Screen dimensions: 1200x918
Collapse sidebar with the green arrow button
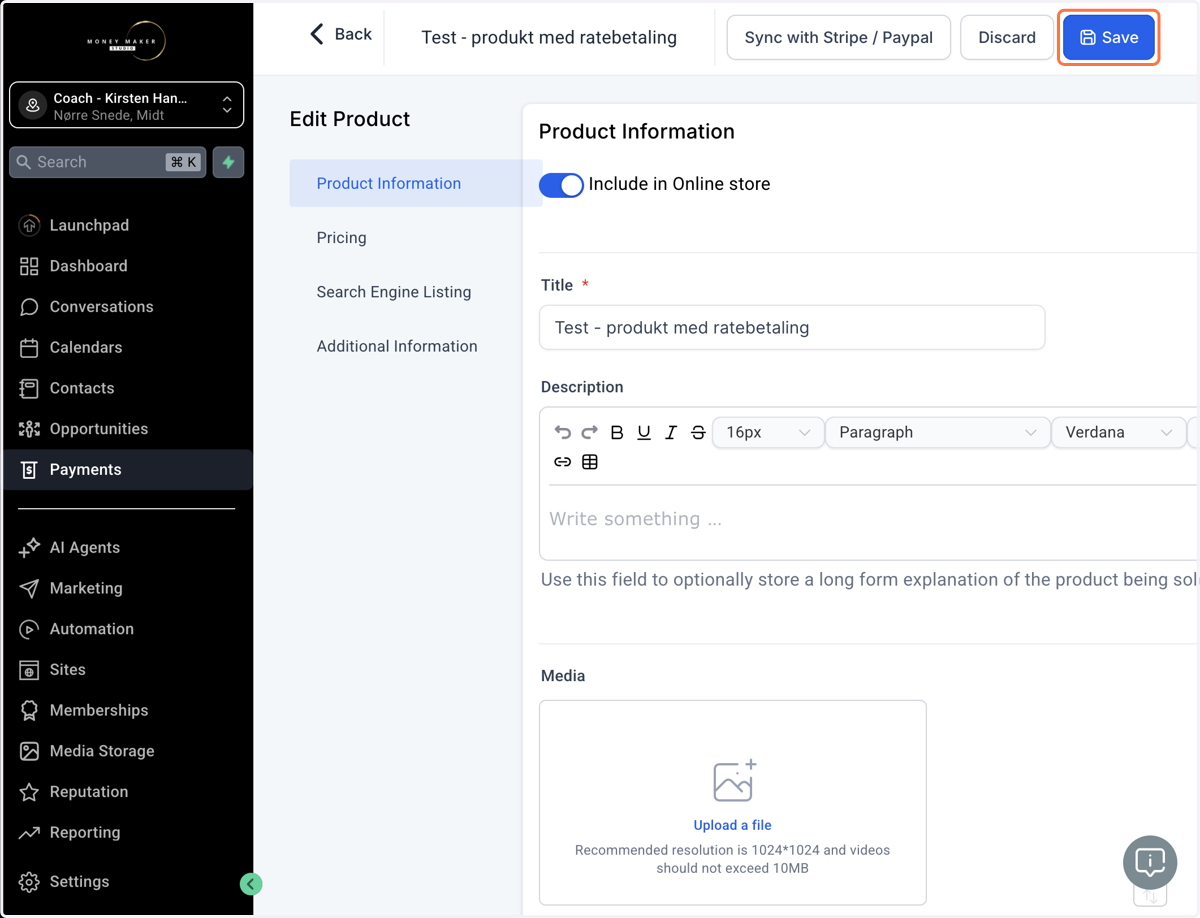[251, 884]
